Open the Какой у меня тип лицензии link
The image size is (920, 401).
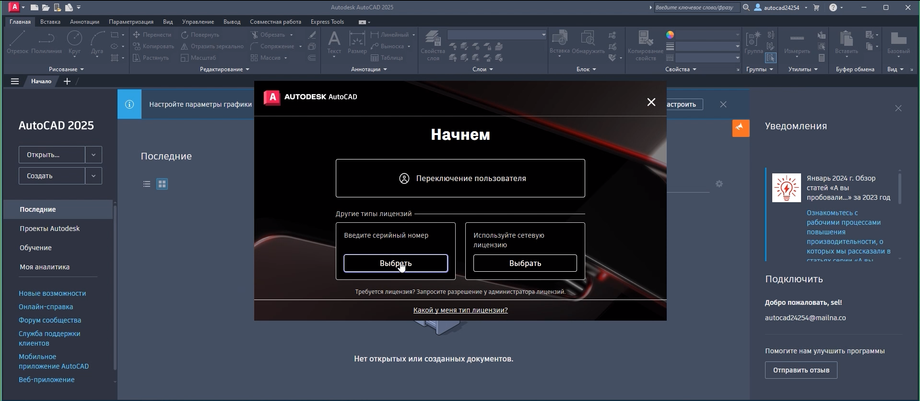[461, 310]
